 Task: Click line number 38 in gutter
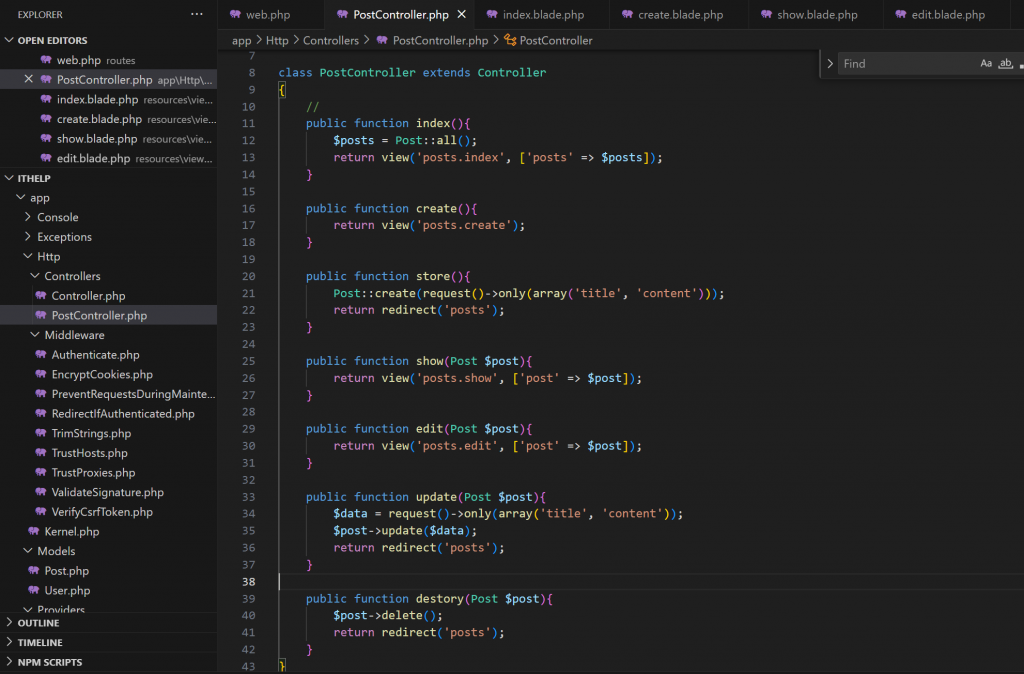[249, 581]
